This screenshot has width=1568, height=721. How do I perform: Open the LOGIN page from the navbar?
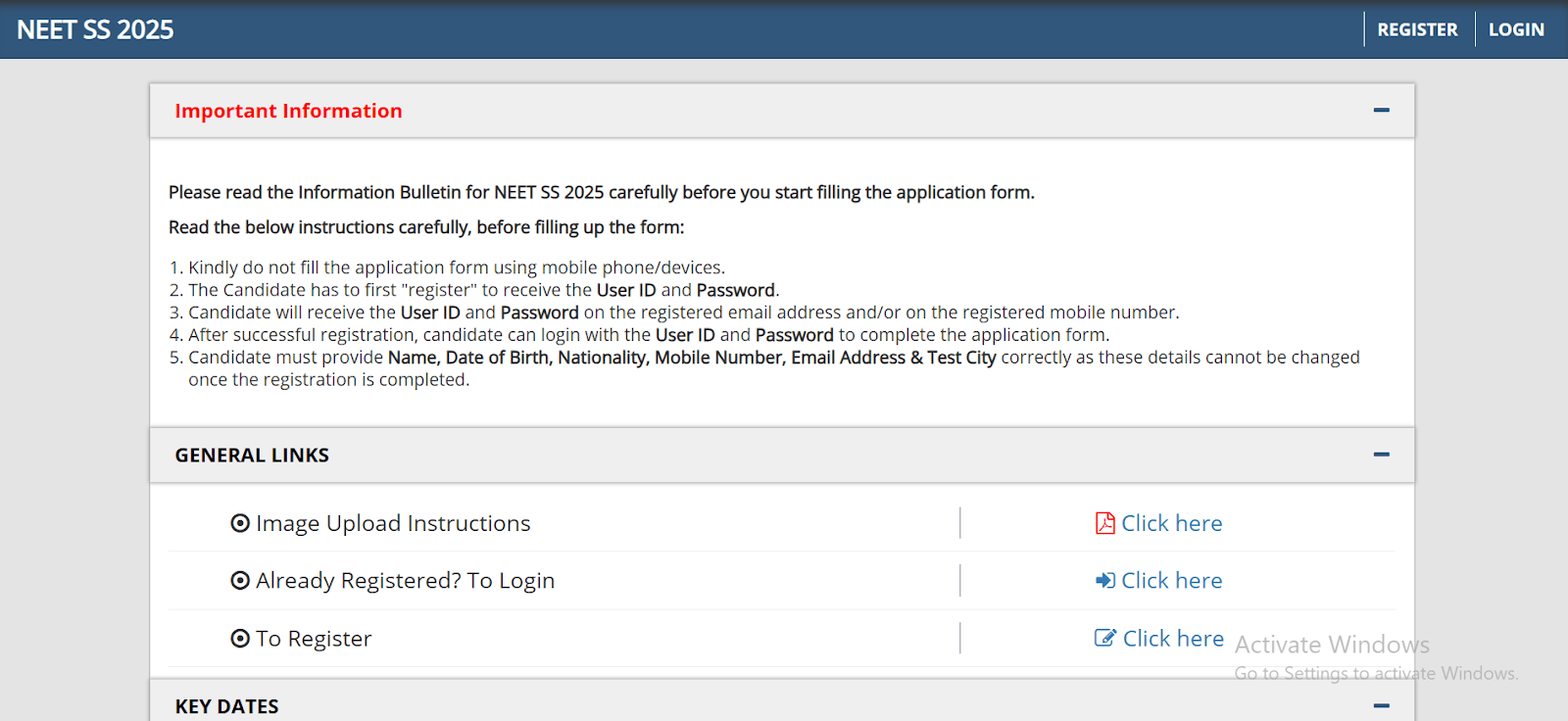tap(1515, 29)
